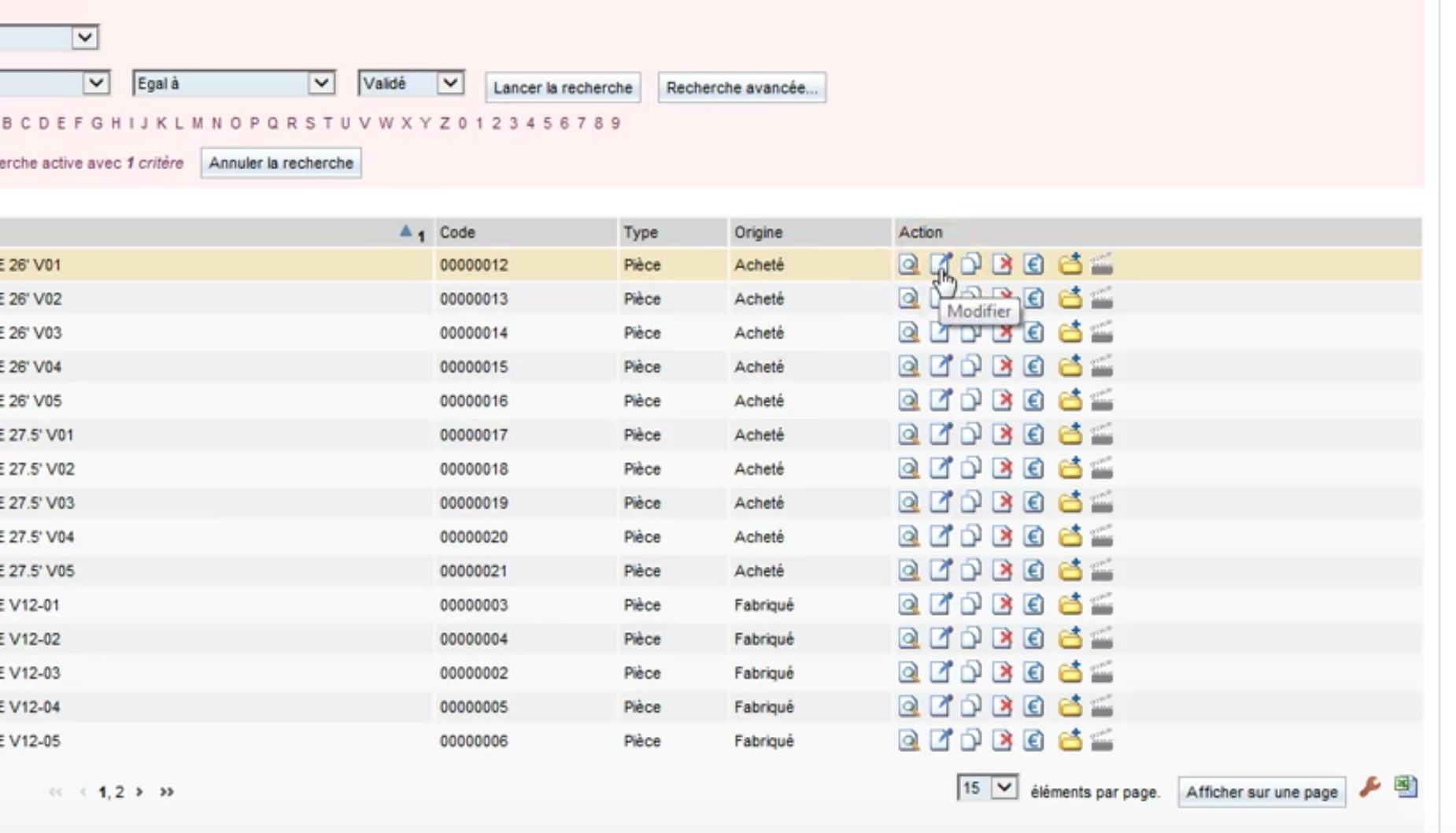Viewport: 1456px width, 833px height.
Task: Edit the item with code 00000021
Action: [x=940, y=570]
